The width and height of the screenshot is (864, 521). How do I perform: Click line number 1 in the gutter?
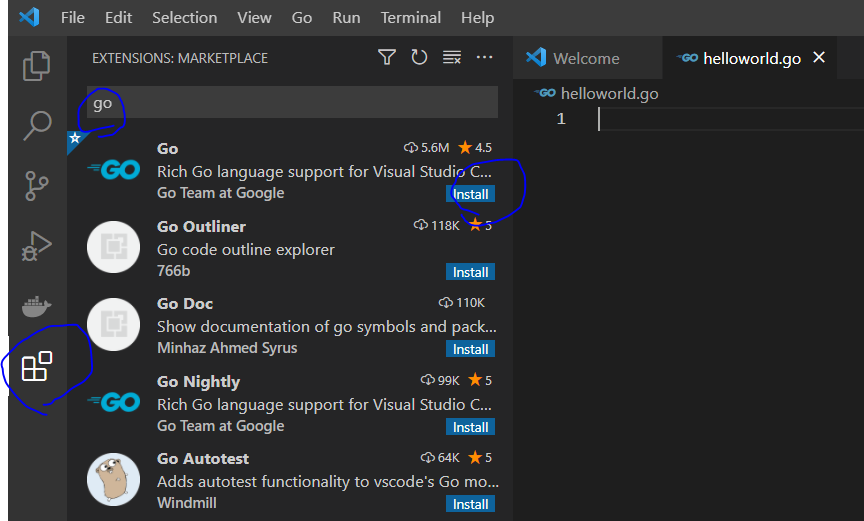click(561, 119)
